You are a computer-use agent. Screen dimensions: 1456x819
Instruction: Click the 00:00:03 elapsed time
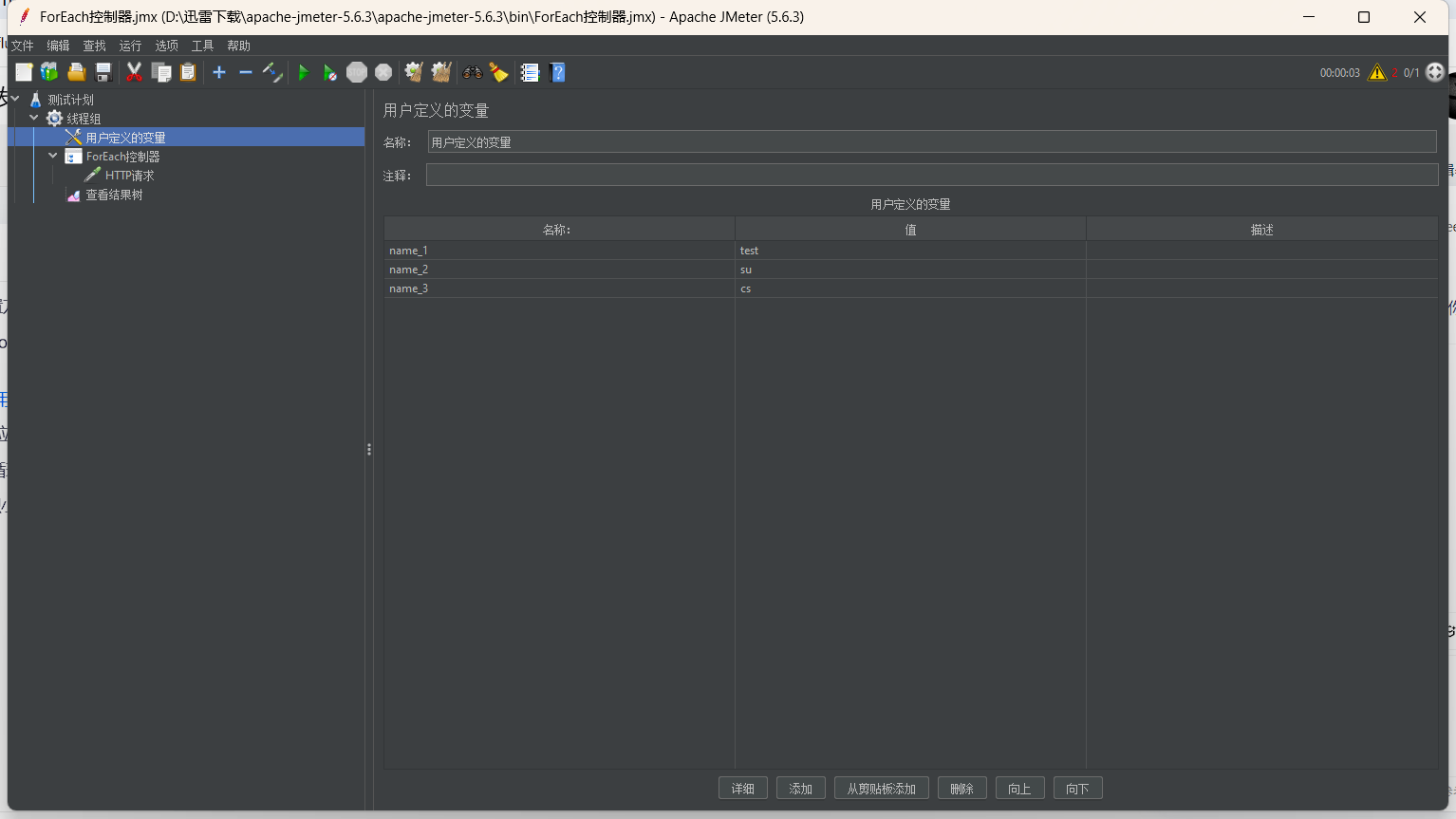pyautogui.click(x=1339, y=73)
